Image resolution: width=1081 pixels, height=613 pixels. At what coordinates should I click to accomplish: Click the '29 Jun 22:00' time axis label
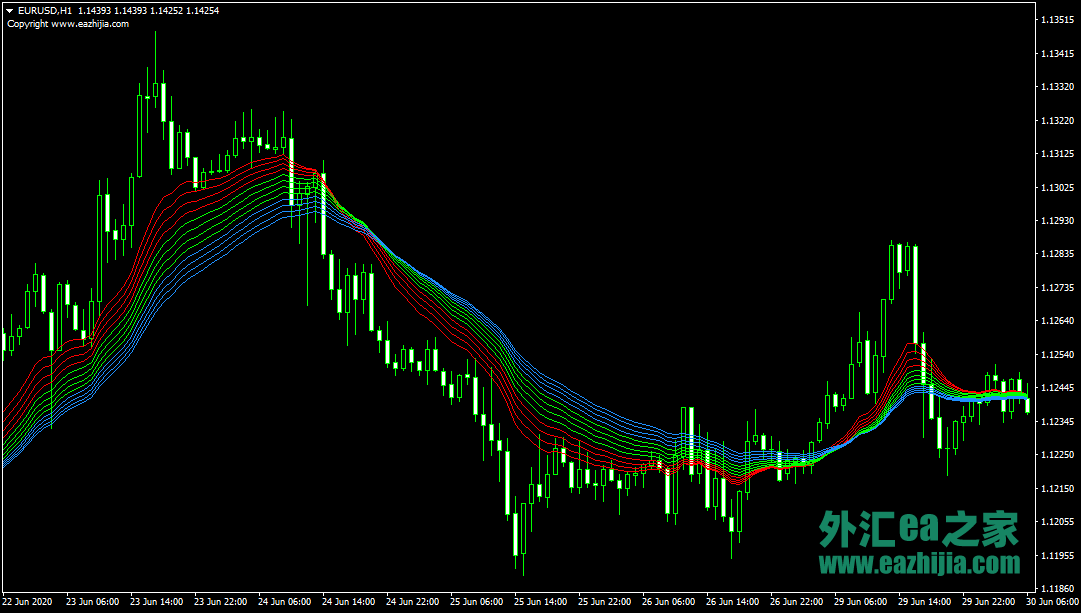[x=989, y=602]
